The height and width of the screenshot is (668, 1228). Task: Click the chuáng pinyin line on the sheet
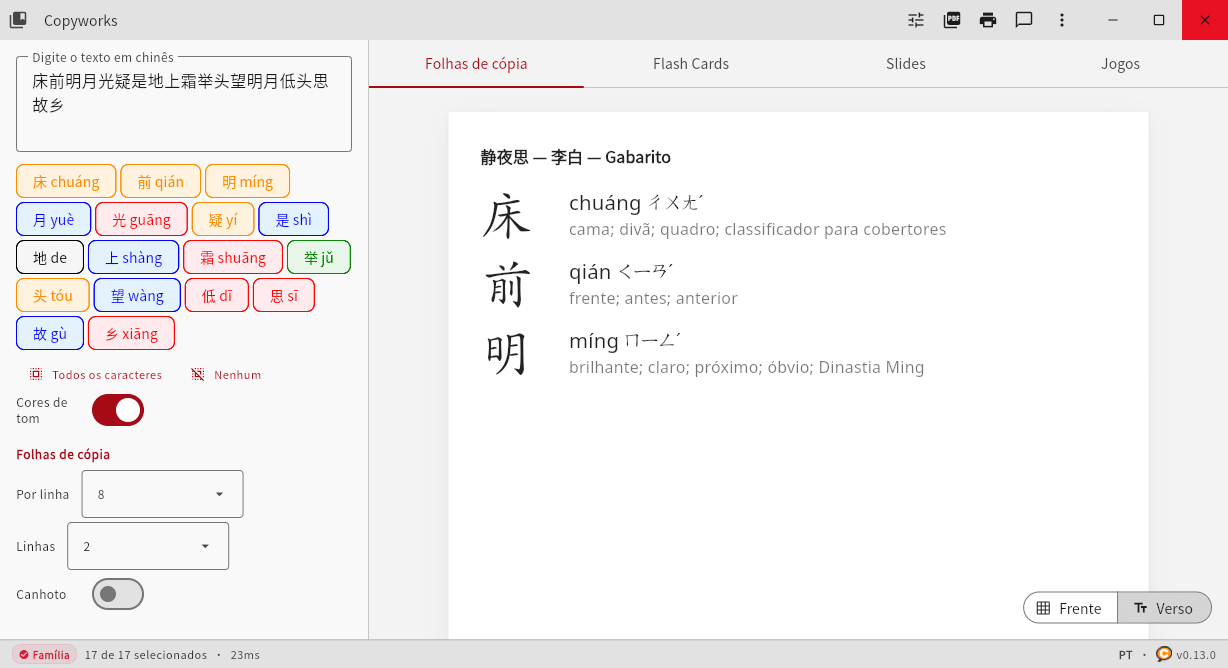point(636,203)
